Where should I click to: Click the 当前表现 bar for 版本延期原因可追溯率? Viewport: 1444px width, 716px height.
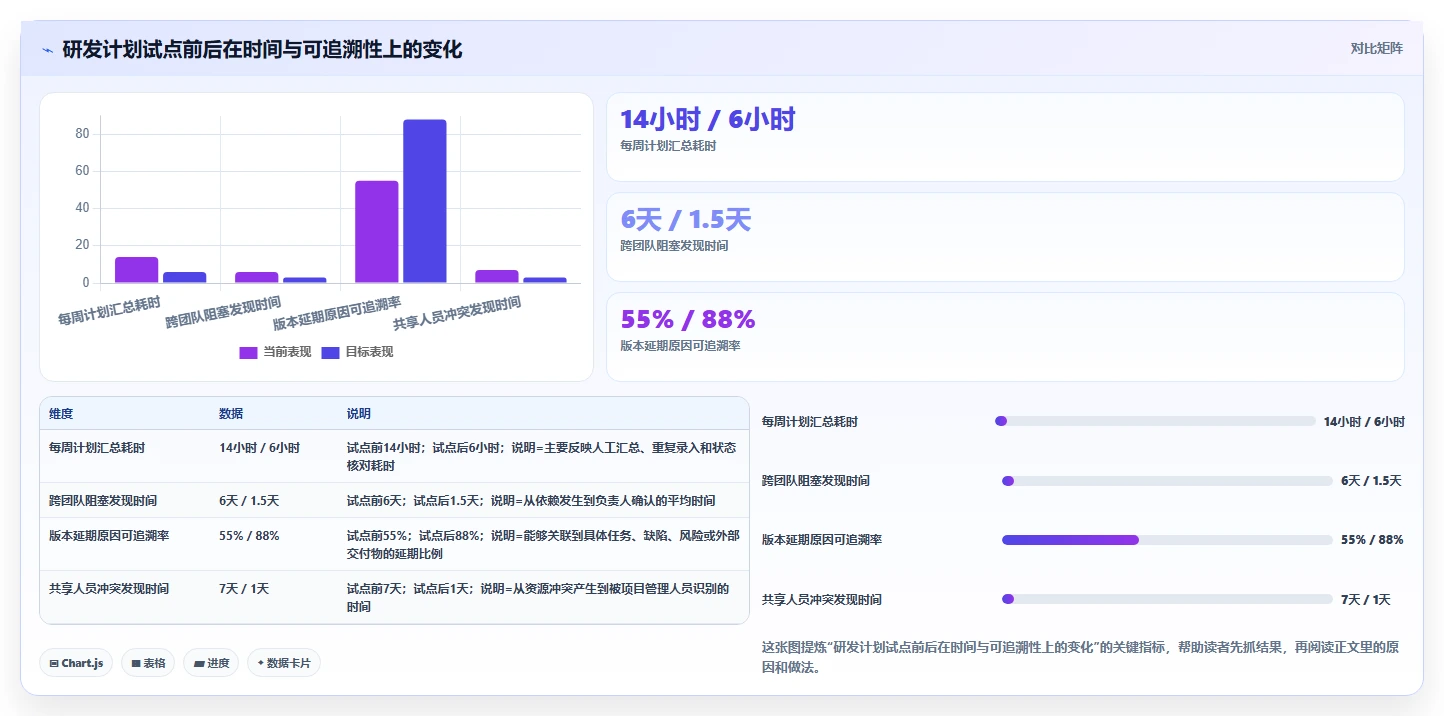[x=377, y=232]
